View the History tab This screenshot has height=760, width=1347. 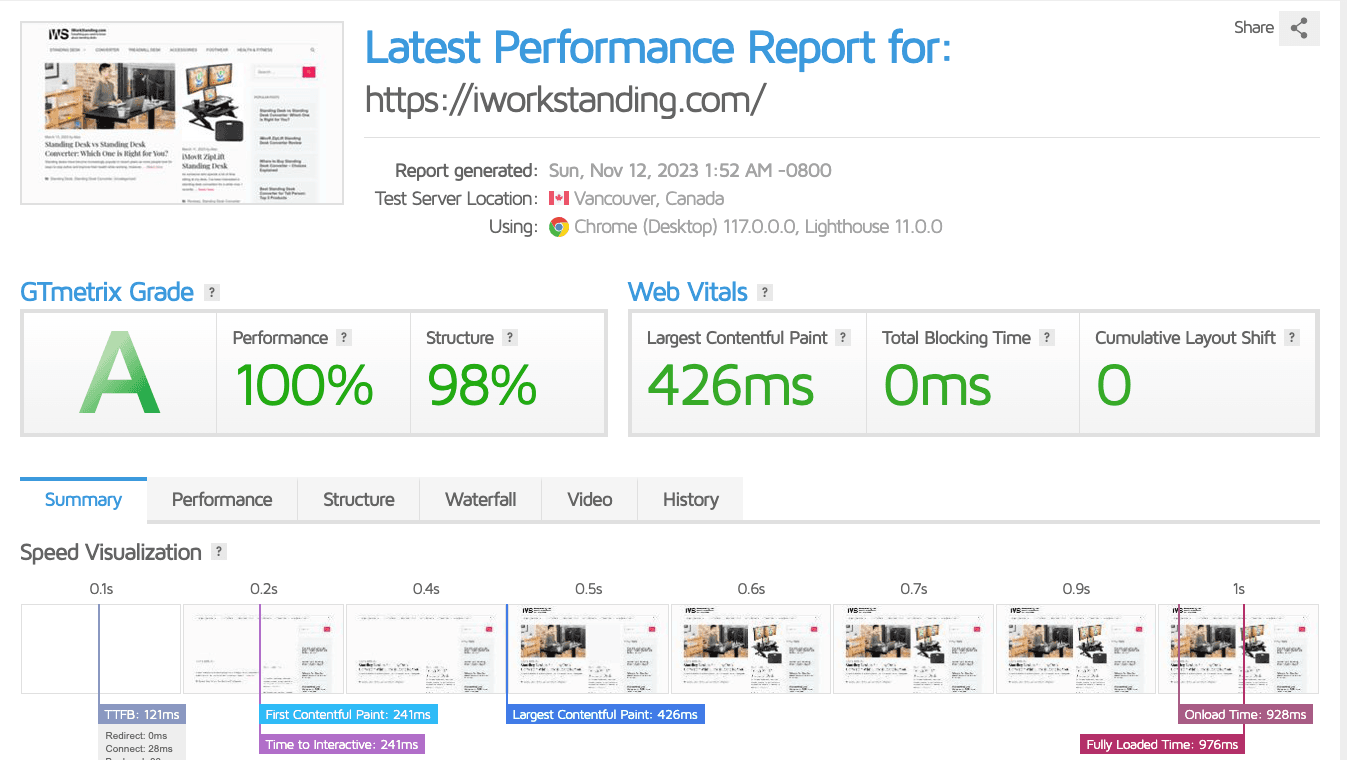[691, 500]
